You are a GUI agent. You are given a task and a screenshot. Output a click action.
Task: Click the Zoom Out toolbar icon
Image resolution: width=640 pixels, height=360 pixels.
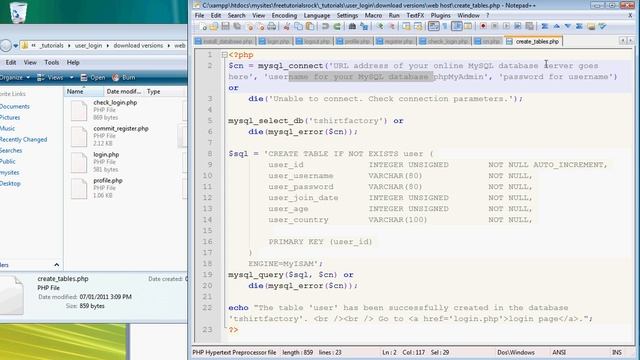coord(392,26)
